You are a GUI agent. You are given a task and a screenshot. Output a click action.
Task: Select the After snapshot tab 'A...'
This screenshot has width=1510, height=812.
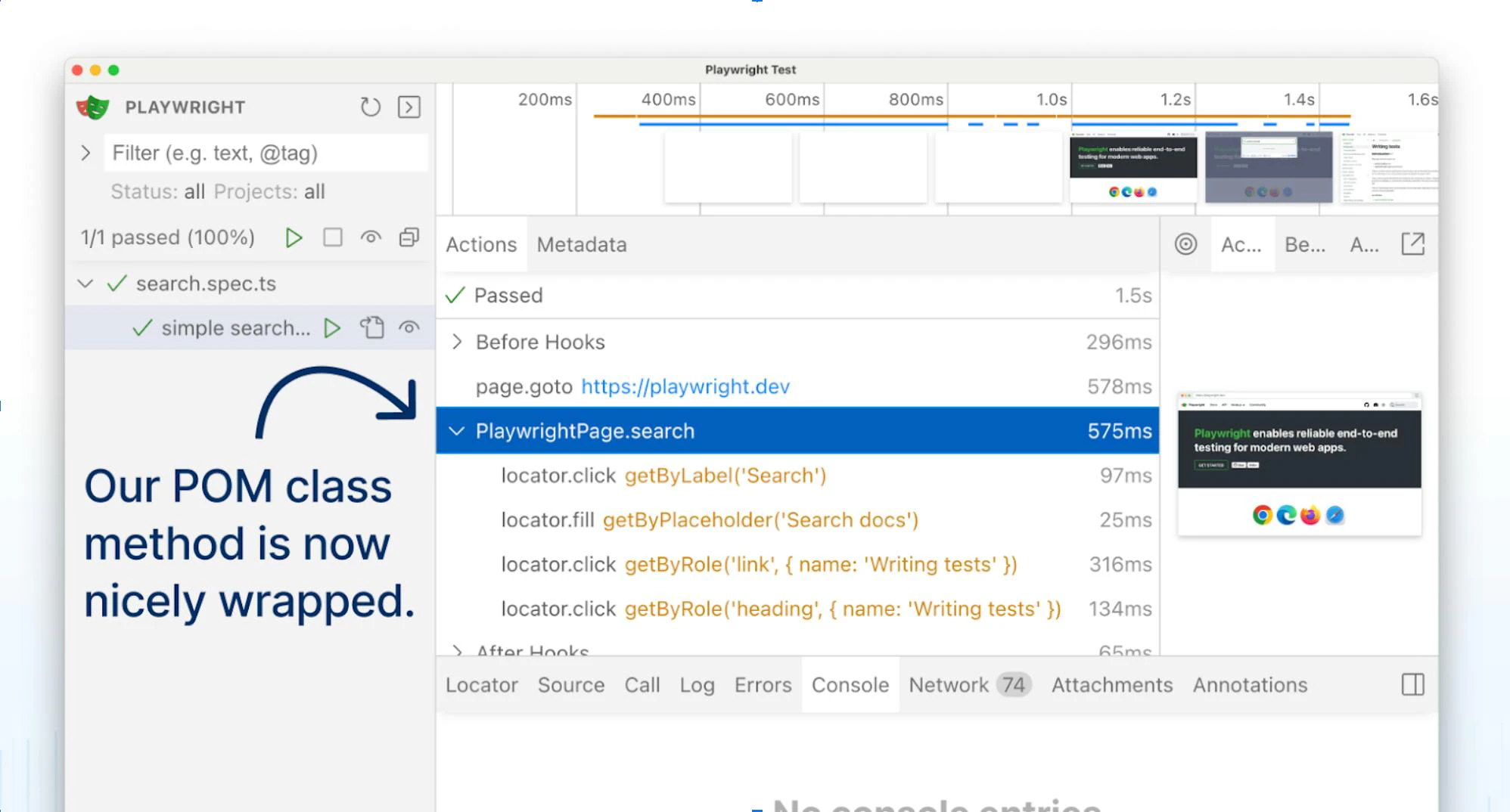click(x=1365, y=245)
